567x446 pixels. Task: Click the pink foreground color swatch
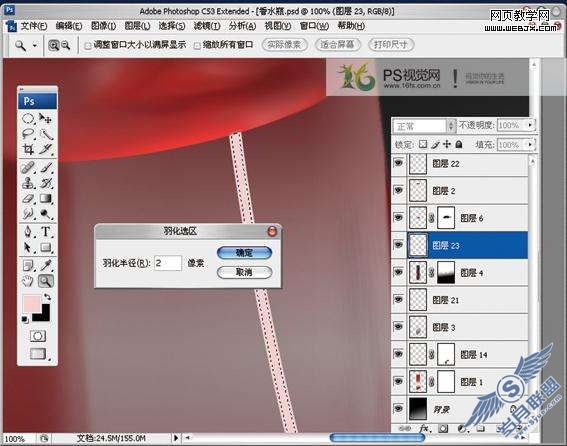coord(31,303)
